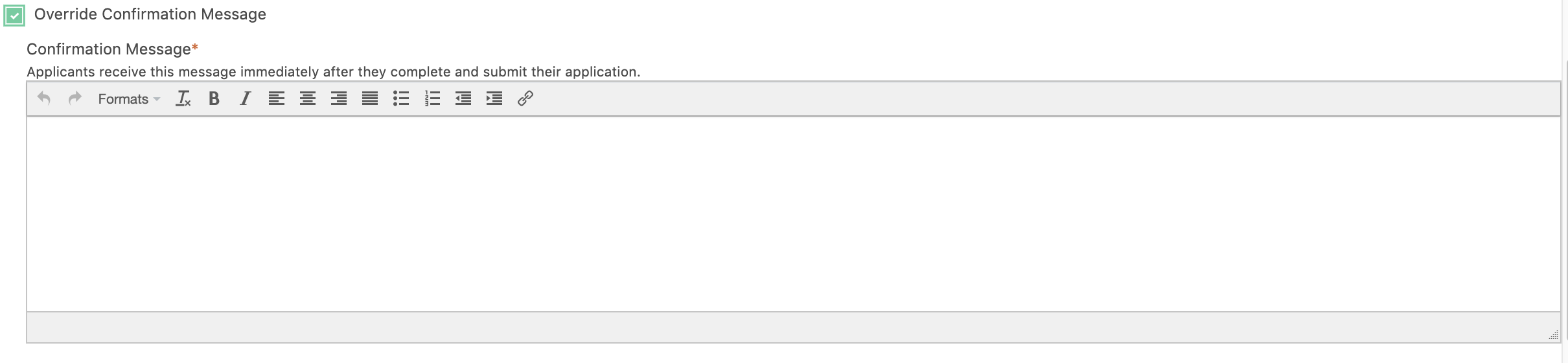Uncheck the Override Confirmation Message checkbox

[14, 15]
